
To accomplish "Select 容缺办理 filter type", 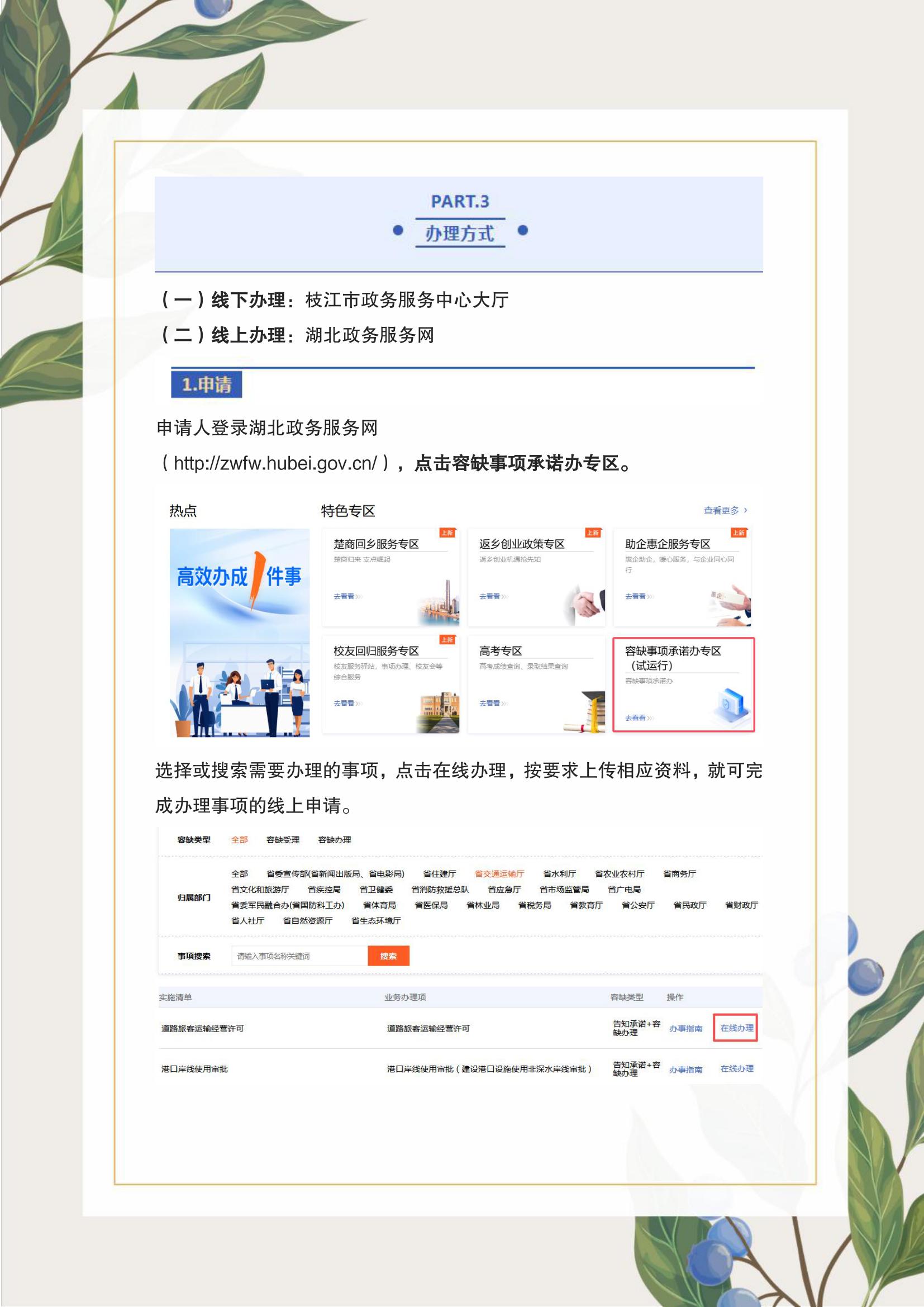I will [335, 840].
